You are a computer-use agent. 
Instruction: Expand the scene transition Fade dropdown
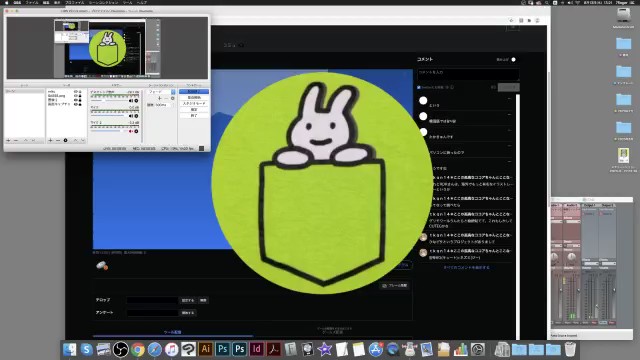161,92
